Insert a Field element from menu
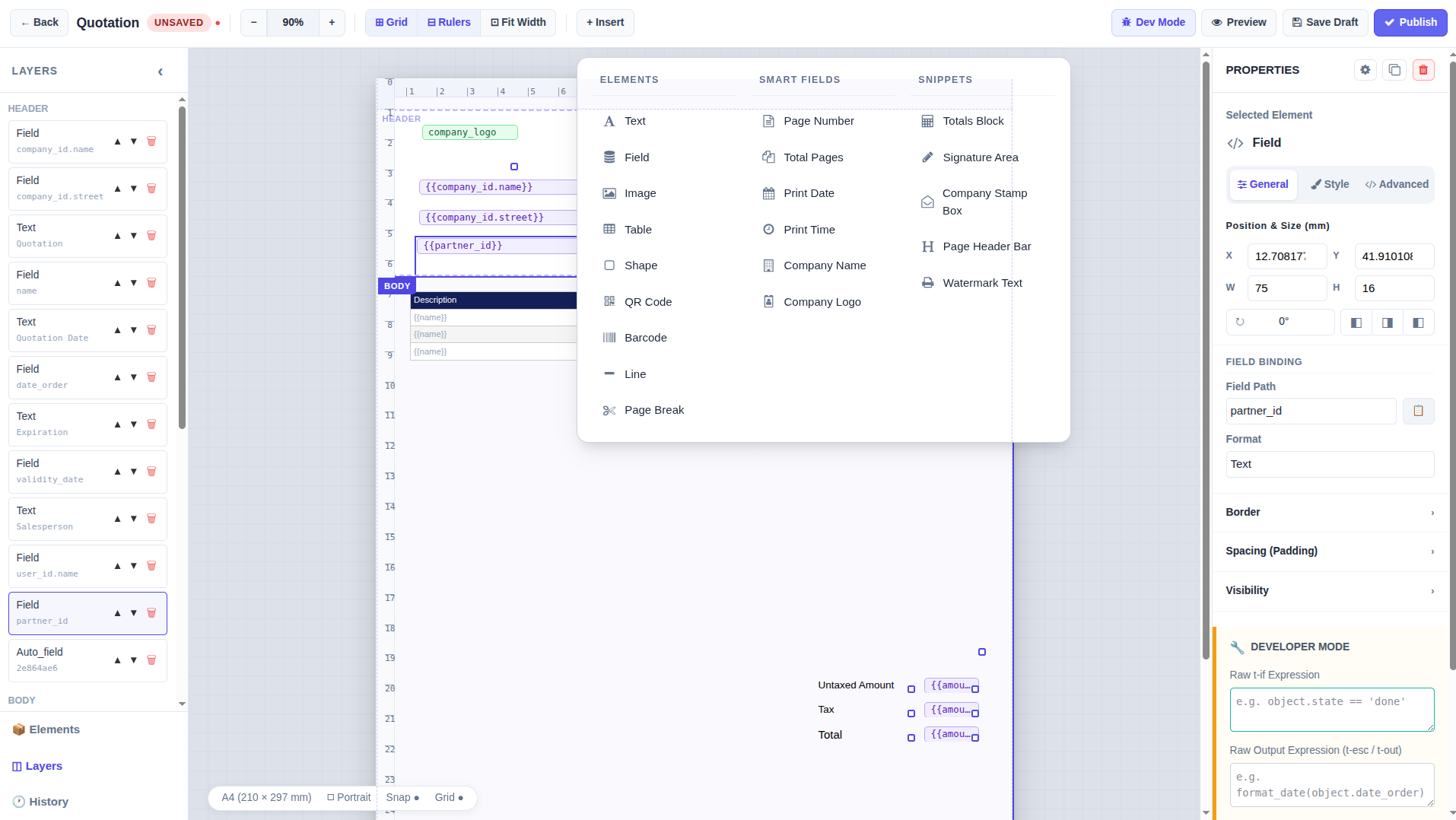This screenshot has width=1456, height=820. coord(627,157)
